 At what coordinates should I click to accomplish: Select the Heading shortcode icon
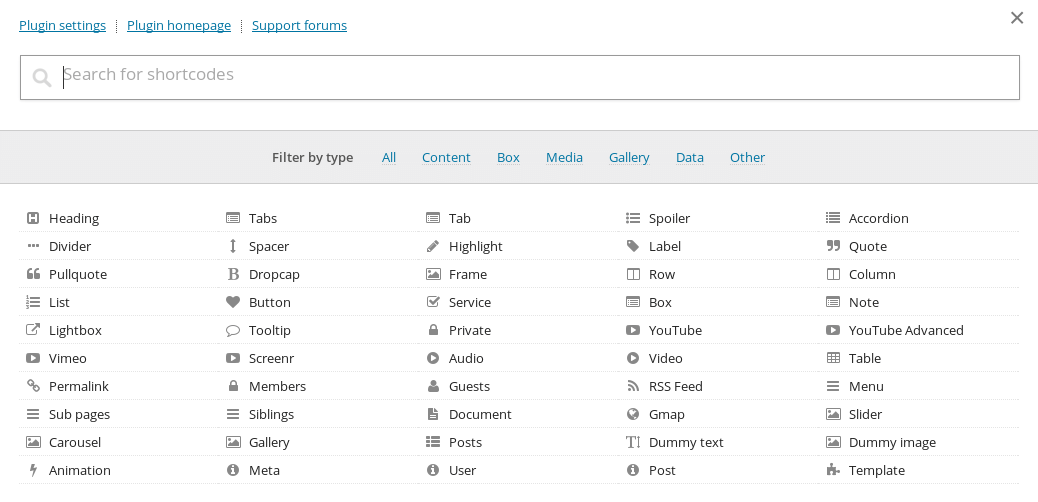tap(33, 218)
